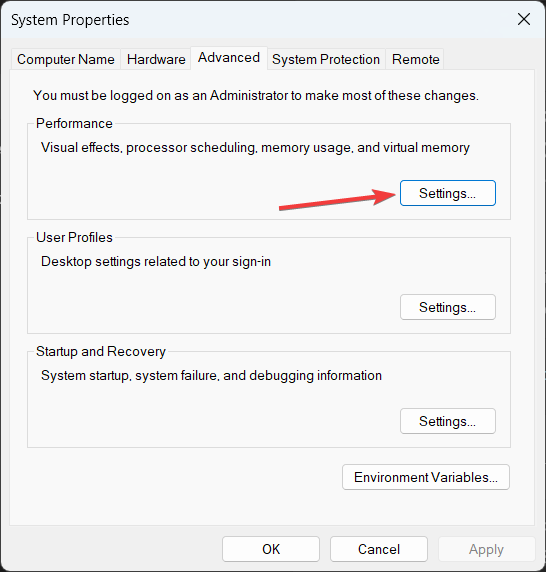The width and height of the screenshot is (546, 572).
Task: Click the visual effects description text
Action: pos(255,148)
